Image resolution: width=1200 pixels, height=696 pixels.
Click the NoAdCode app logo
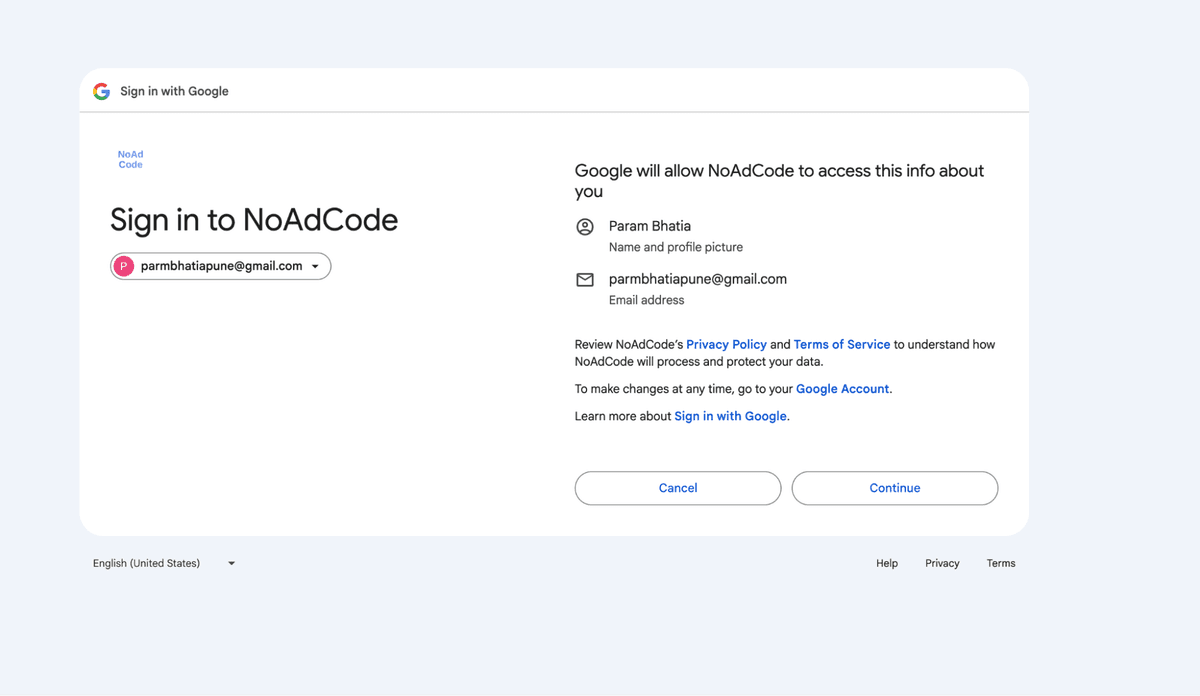pos(130,160)
